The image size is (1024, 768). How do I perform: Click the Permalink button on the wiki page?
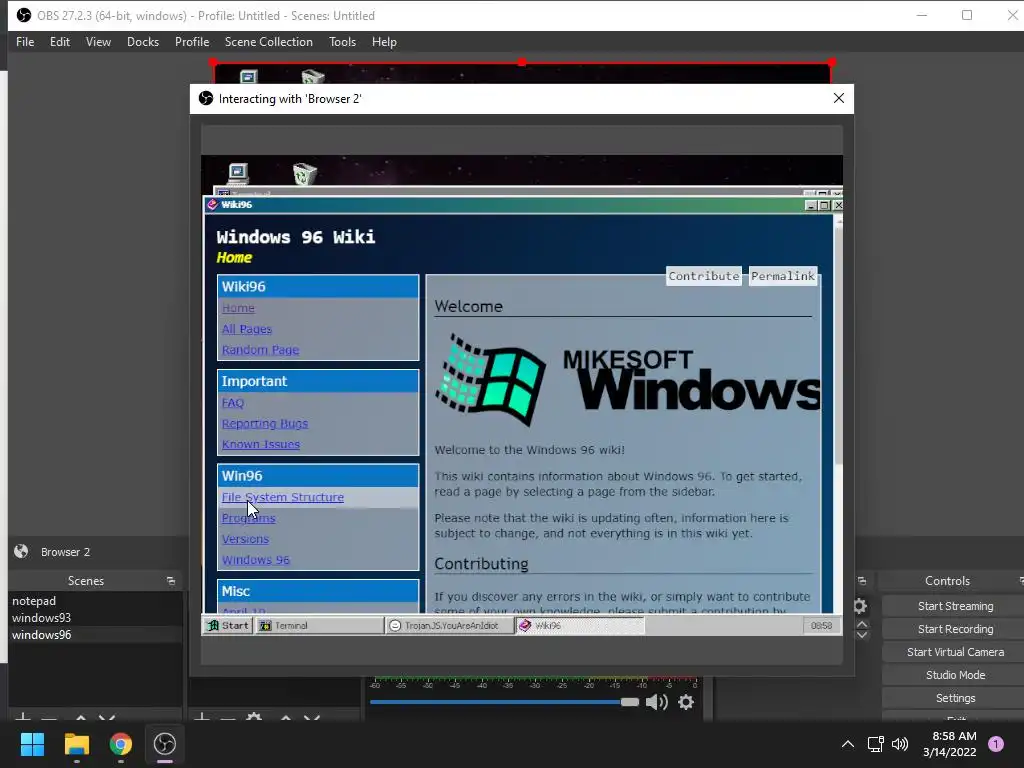click(x=782, y=276)
